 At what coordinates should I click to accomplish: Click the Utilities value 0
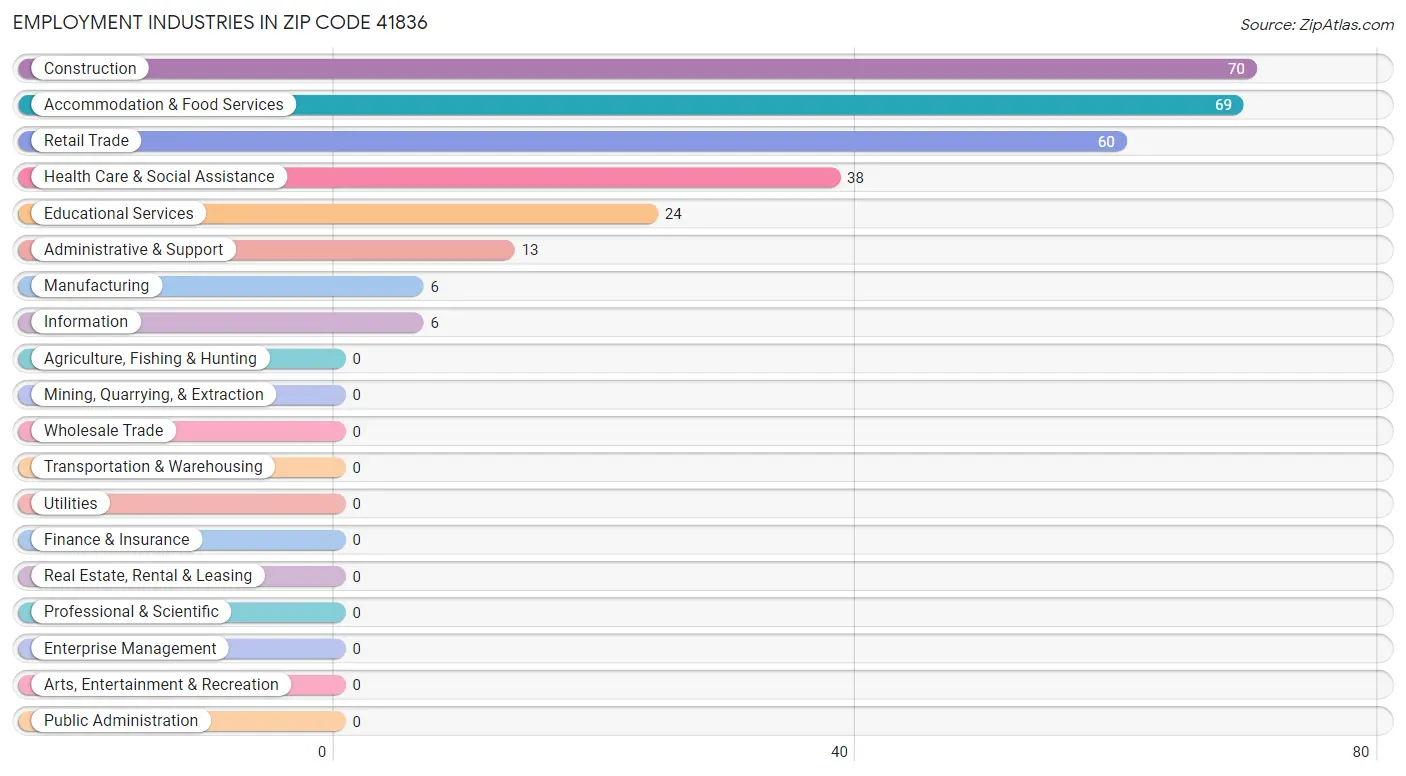[356, 504]
